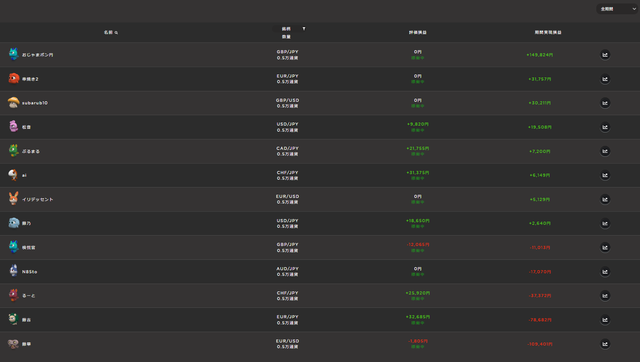Viewport: 640px width, 362px height.
Task: Open chart for the -11,013円 row
Action: 605,247
